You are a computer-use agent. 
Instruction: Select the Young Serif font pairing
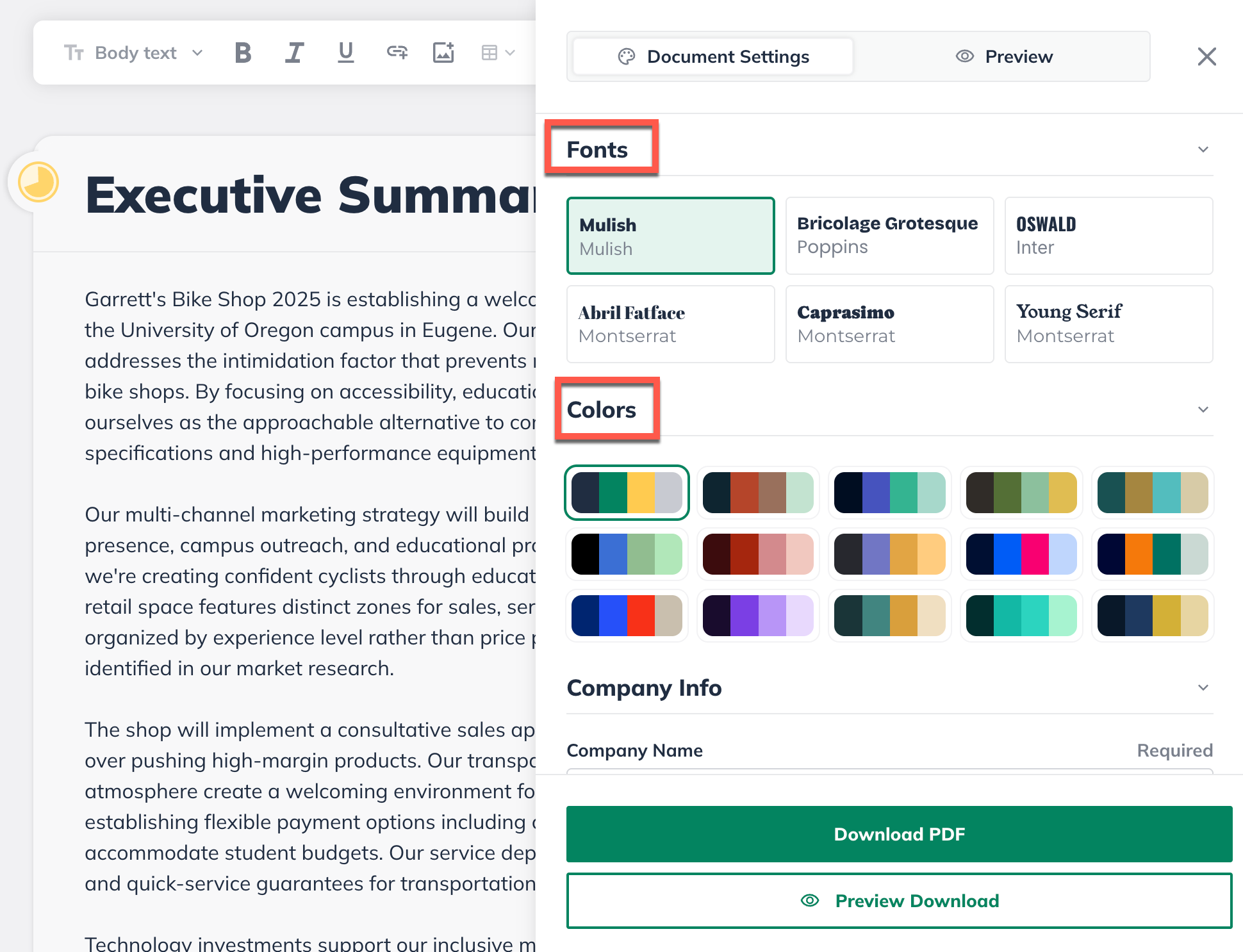1108,324
